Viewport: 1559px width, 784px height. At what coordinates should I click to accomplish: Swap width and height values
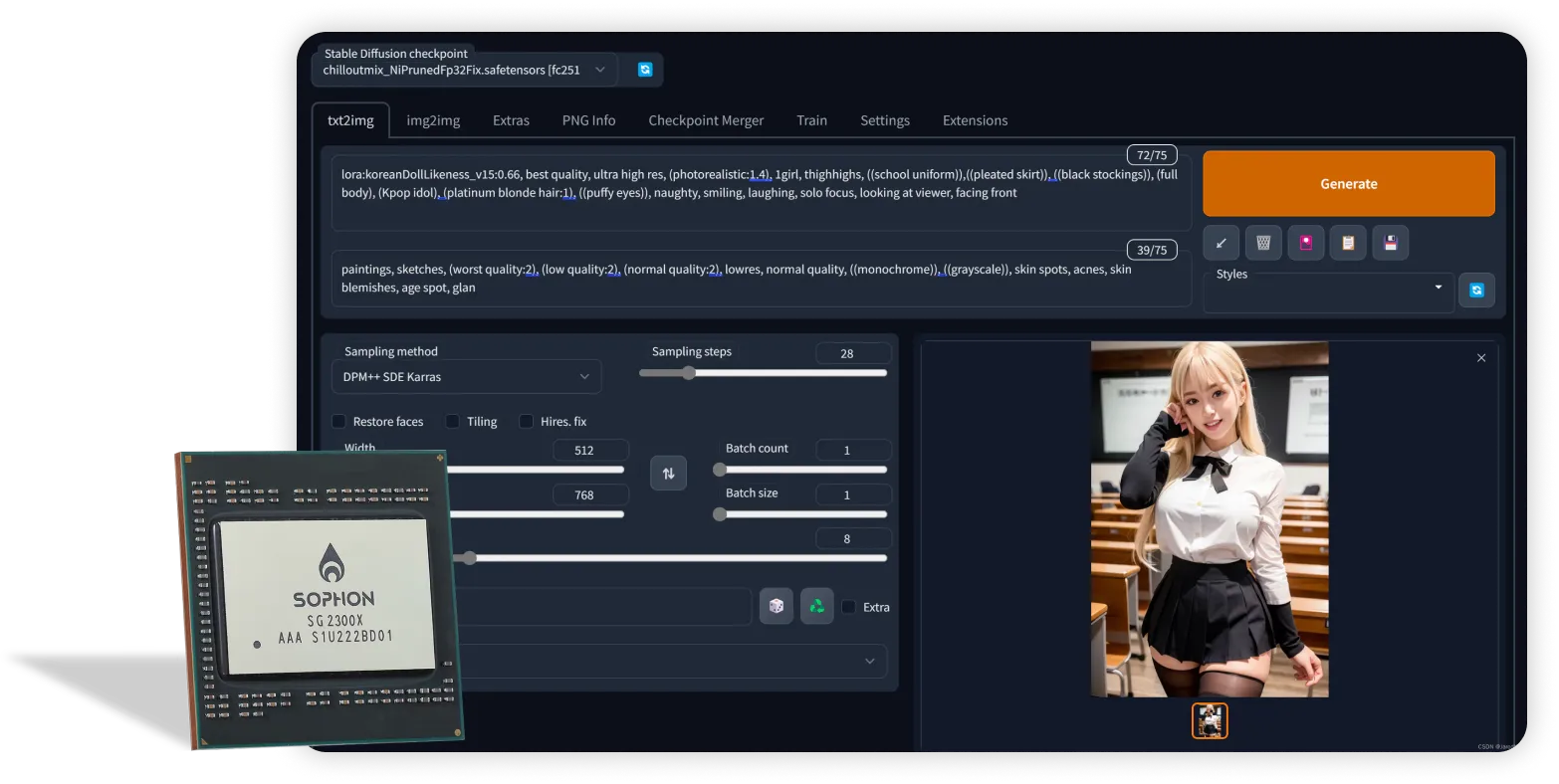click(668, 474)
